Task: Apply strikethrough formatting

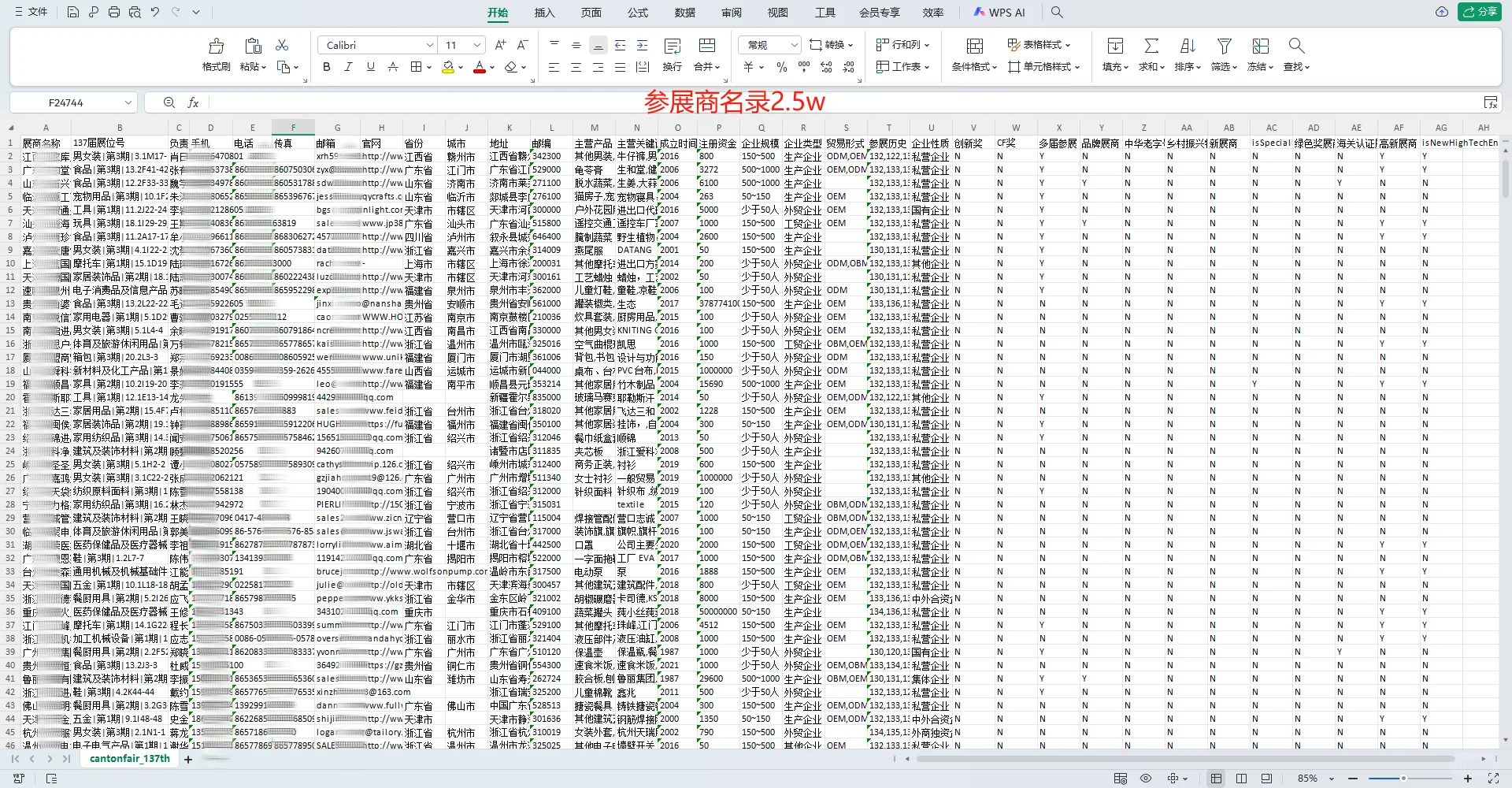Action: pos(393,67)
